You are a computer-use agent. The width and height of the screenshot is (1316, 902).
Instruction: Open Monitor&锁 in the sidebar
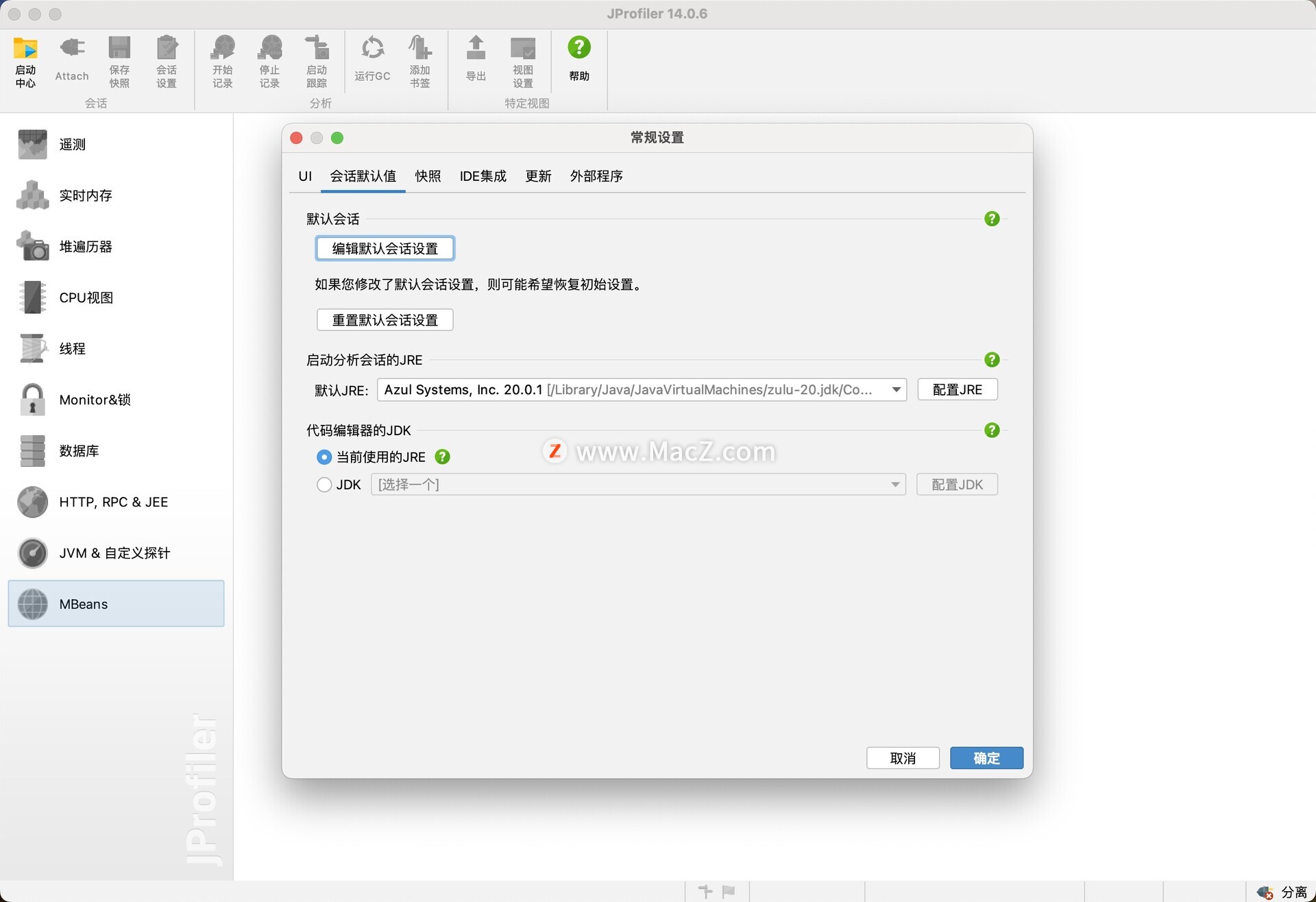tap(117, 400)
